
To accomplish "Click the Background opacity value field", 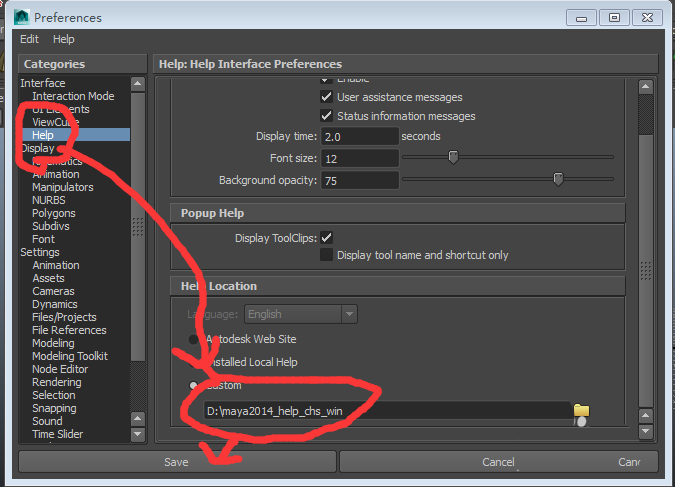I will point(359,180).
